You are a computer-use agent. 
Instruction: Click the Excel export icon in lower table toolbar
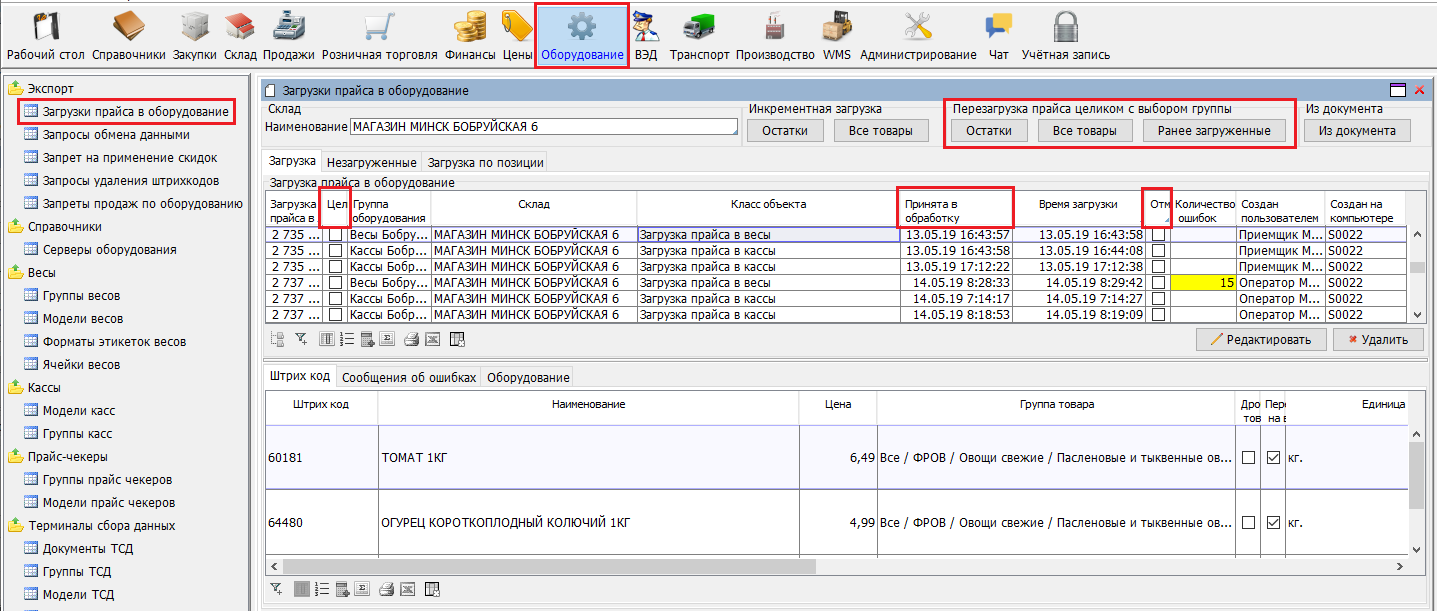tap(411, 588)
